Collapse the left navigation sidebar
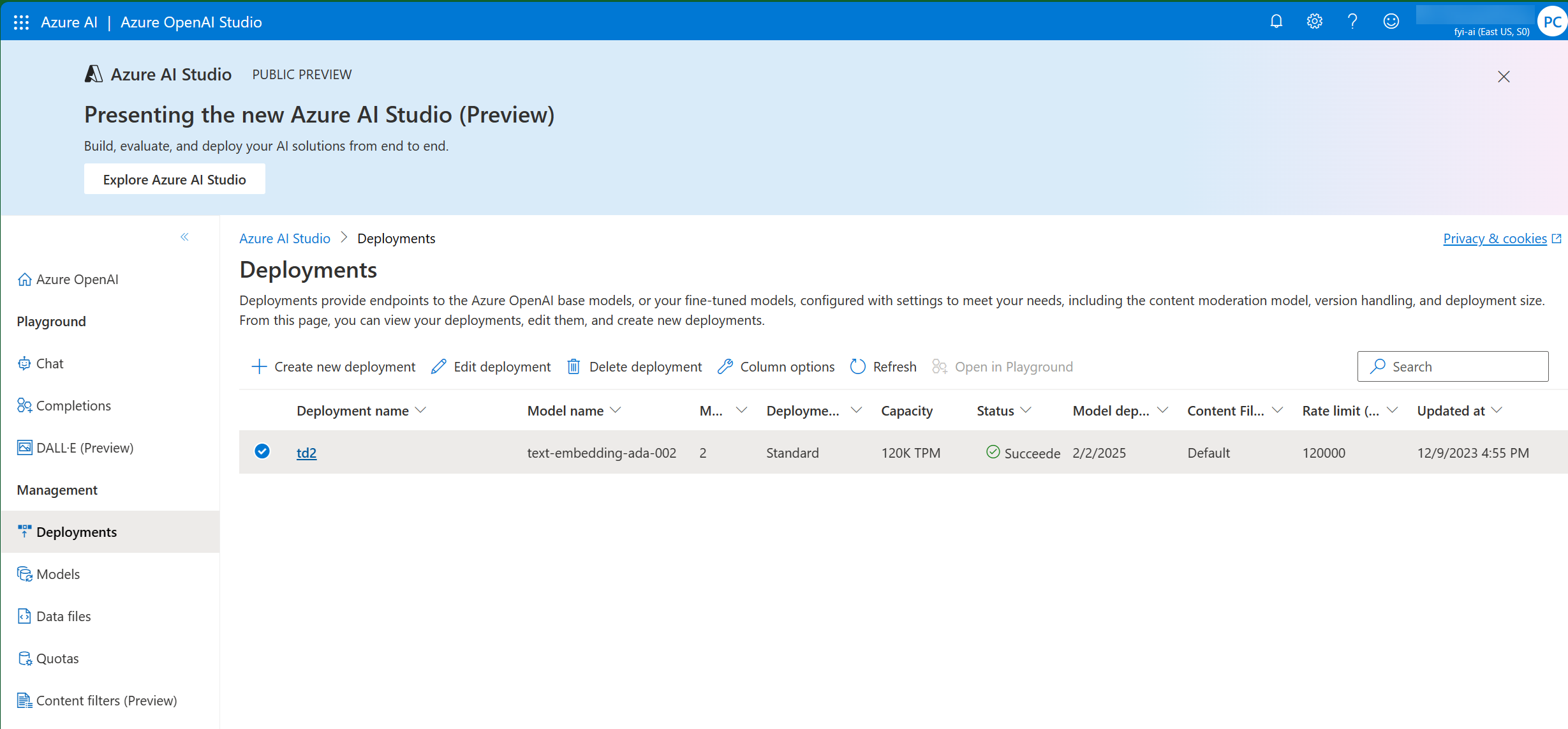Viewport: 1568px width, 729px height. 184,237
